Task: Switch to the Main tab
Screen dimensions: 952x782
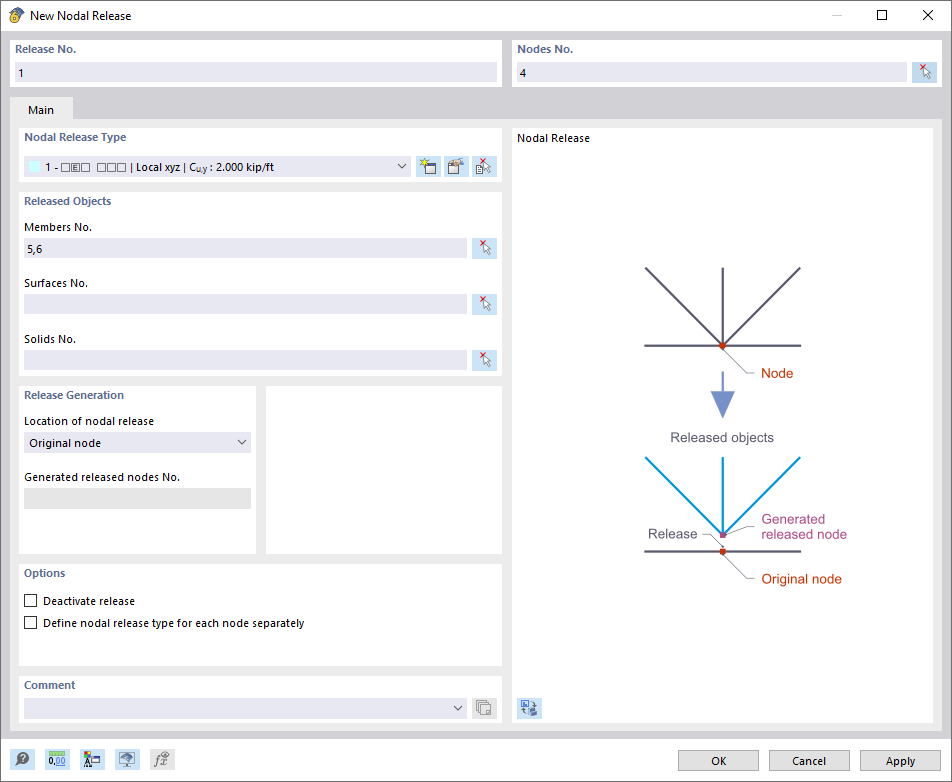Action: pos(41,109)
